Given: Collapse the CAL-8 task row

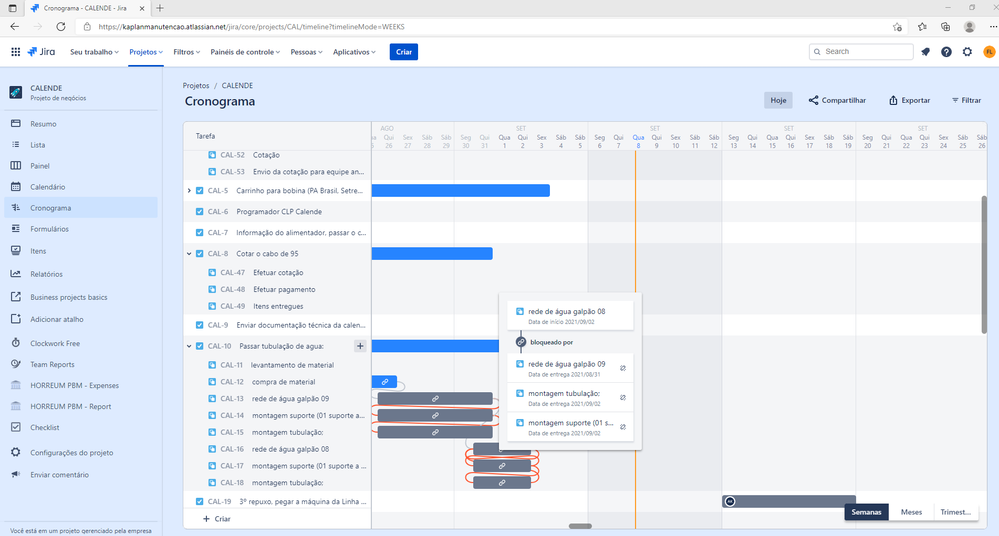Looking at the screenshot, I should (189, 254).
